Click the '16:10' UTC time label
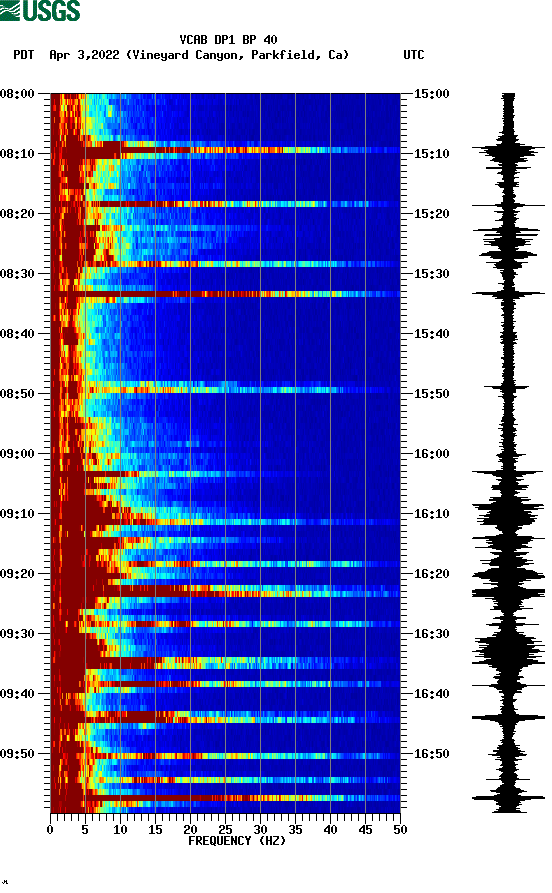 coord(431,514)
